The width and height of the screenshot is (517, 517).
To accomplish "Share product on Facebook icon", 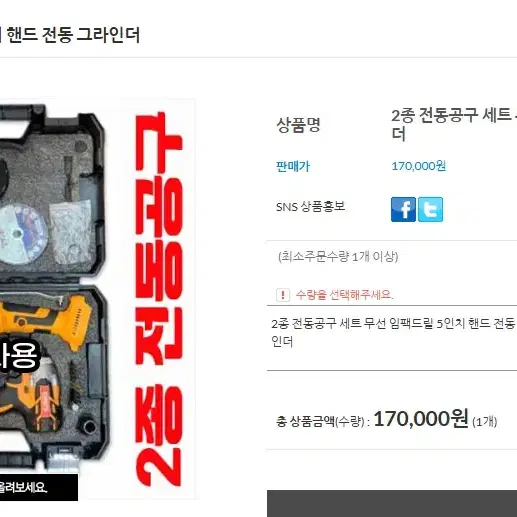I will click(403, 209).
